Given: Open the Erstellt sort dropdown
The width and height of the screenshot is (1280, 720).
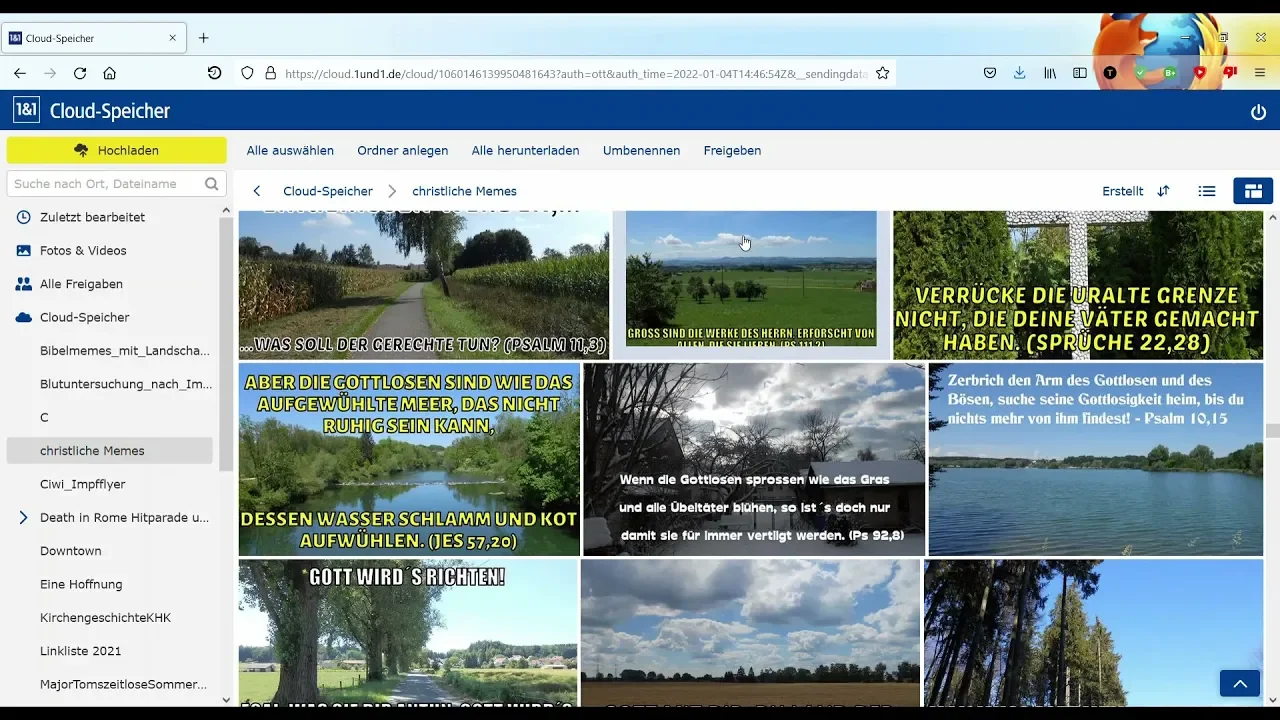Looking at the screenshot, I should (x=1123, y=191).
